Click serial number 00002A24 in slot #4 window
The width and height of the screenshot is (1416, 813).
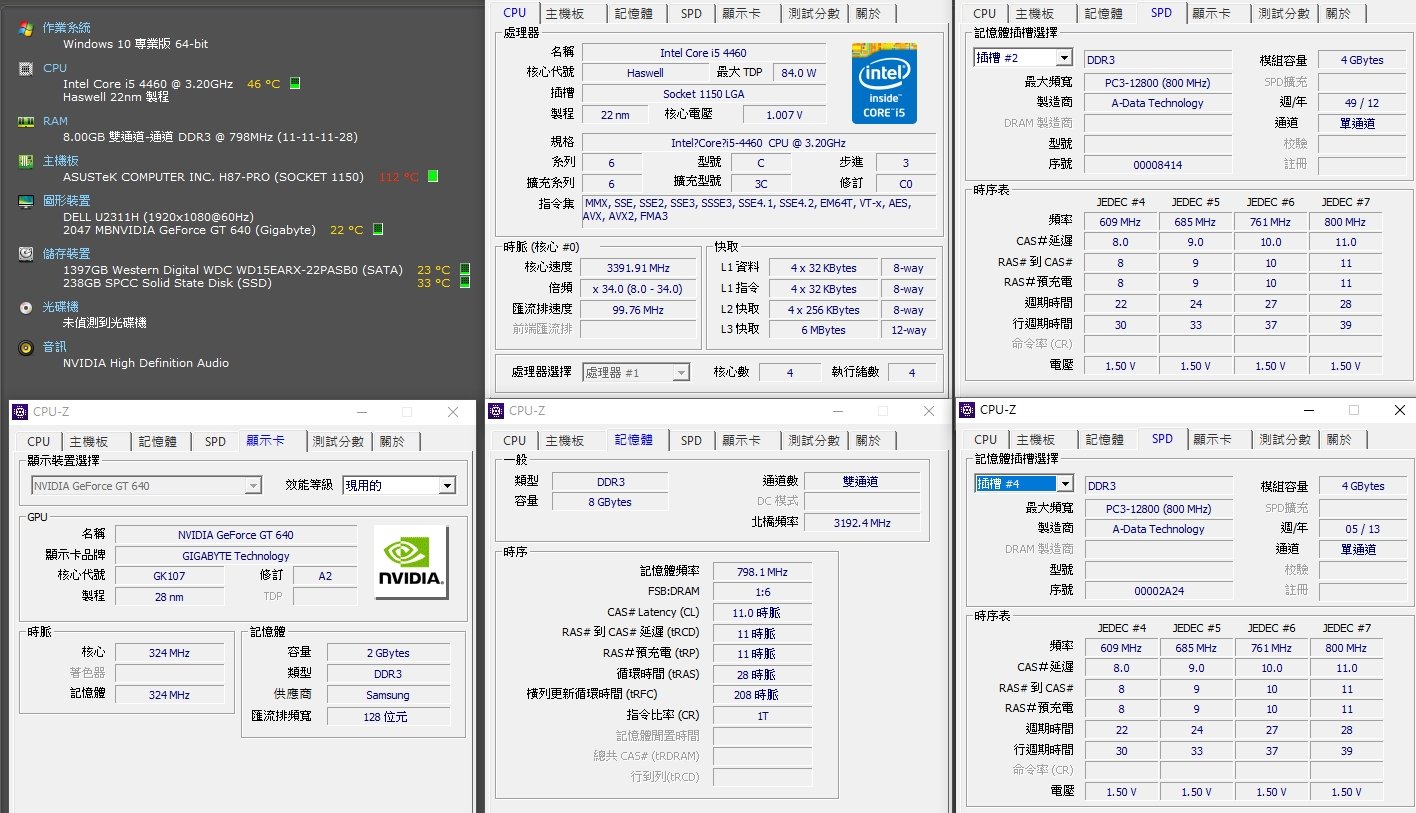(1159, 591)
